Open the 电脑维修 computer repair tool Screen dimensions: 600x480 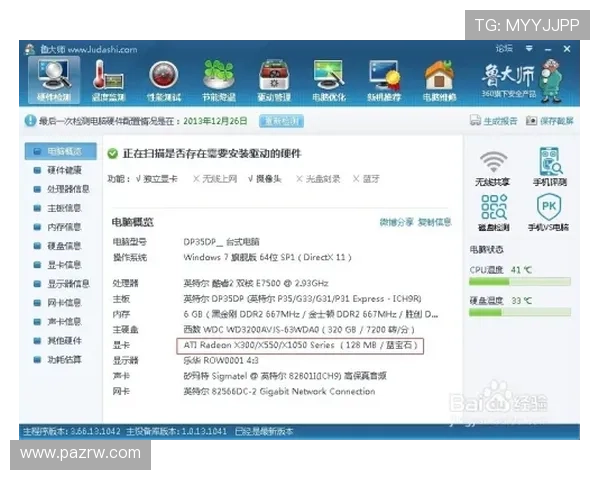click(439, 80)
